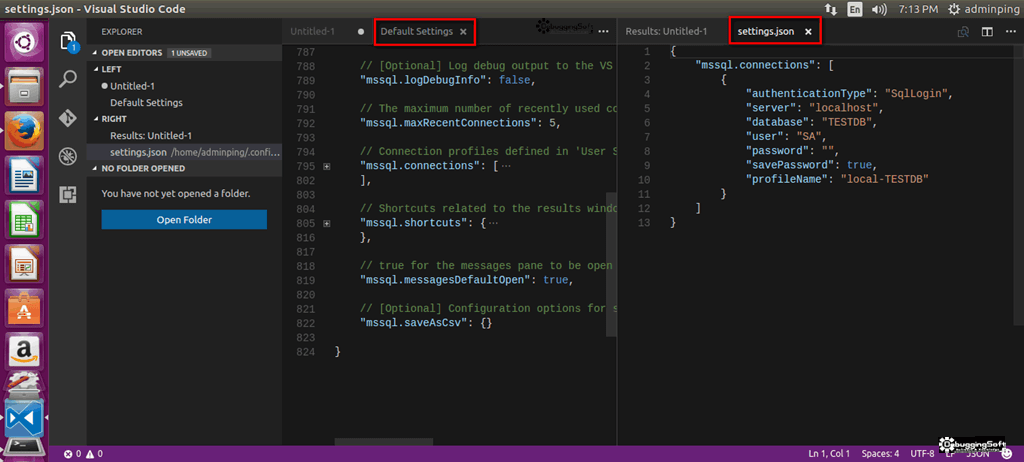Collapse the LEFT editor group list
This screenshot has height=462, width=1024.
111,69
